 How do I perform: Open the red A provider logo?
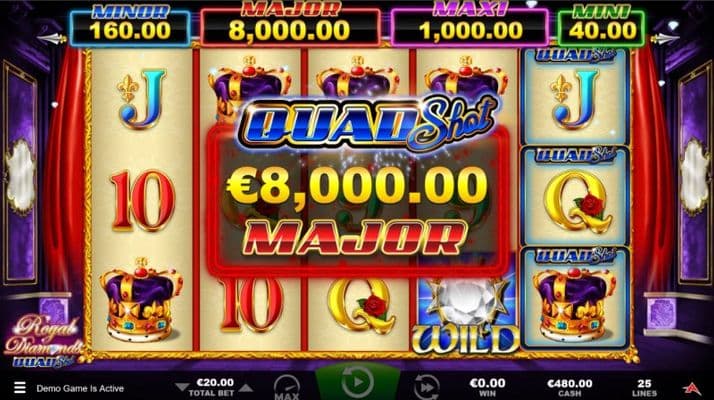[692, 388]
